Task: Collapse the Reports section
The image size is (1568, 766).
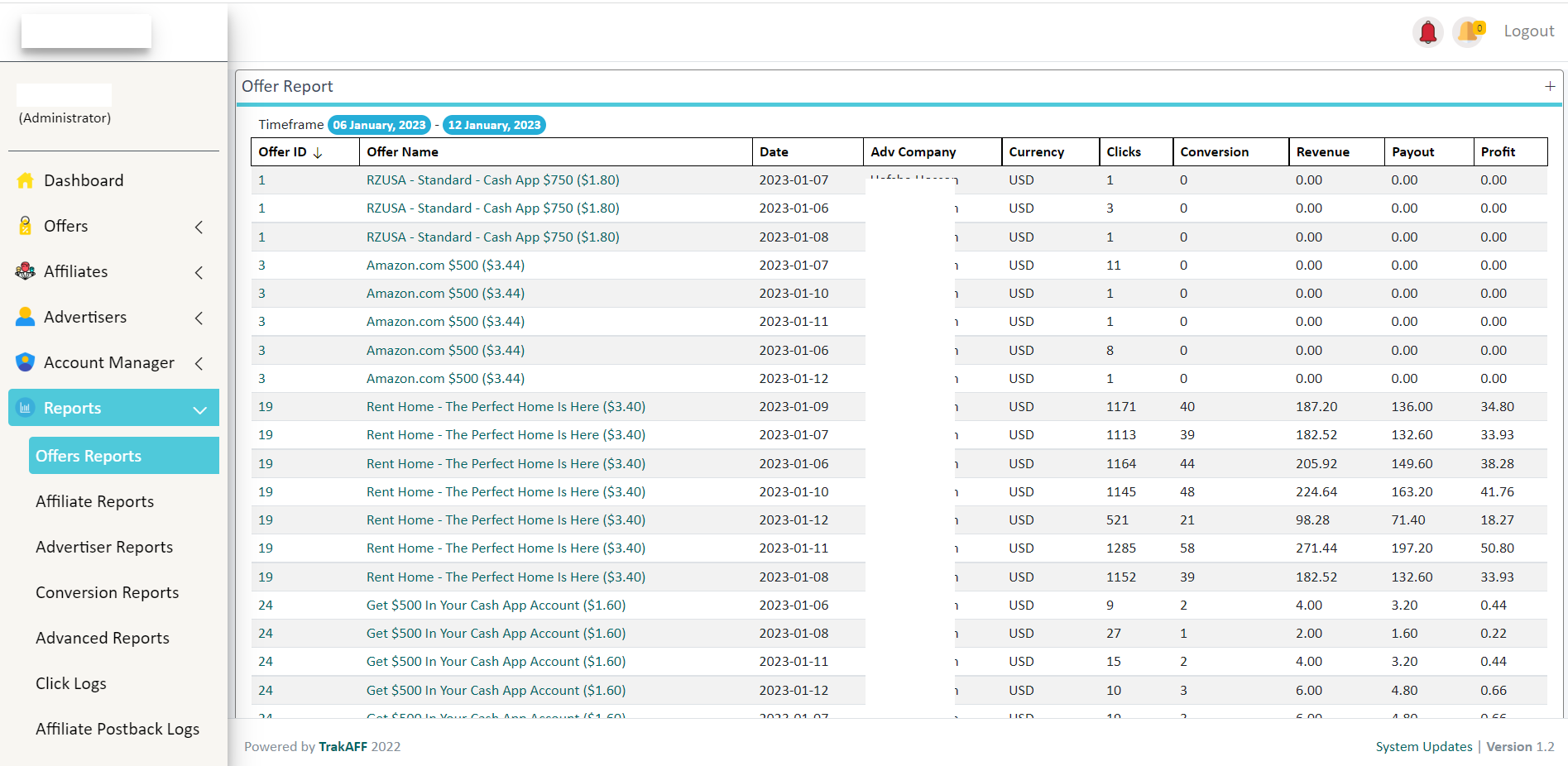Action: (199, 409)
